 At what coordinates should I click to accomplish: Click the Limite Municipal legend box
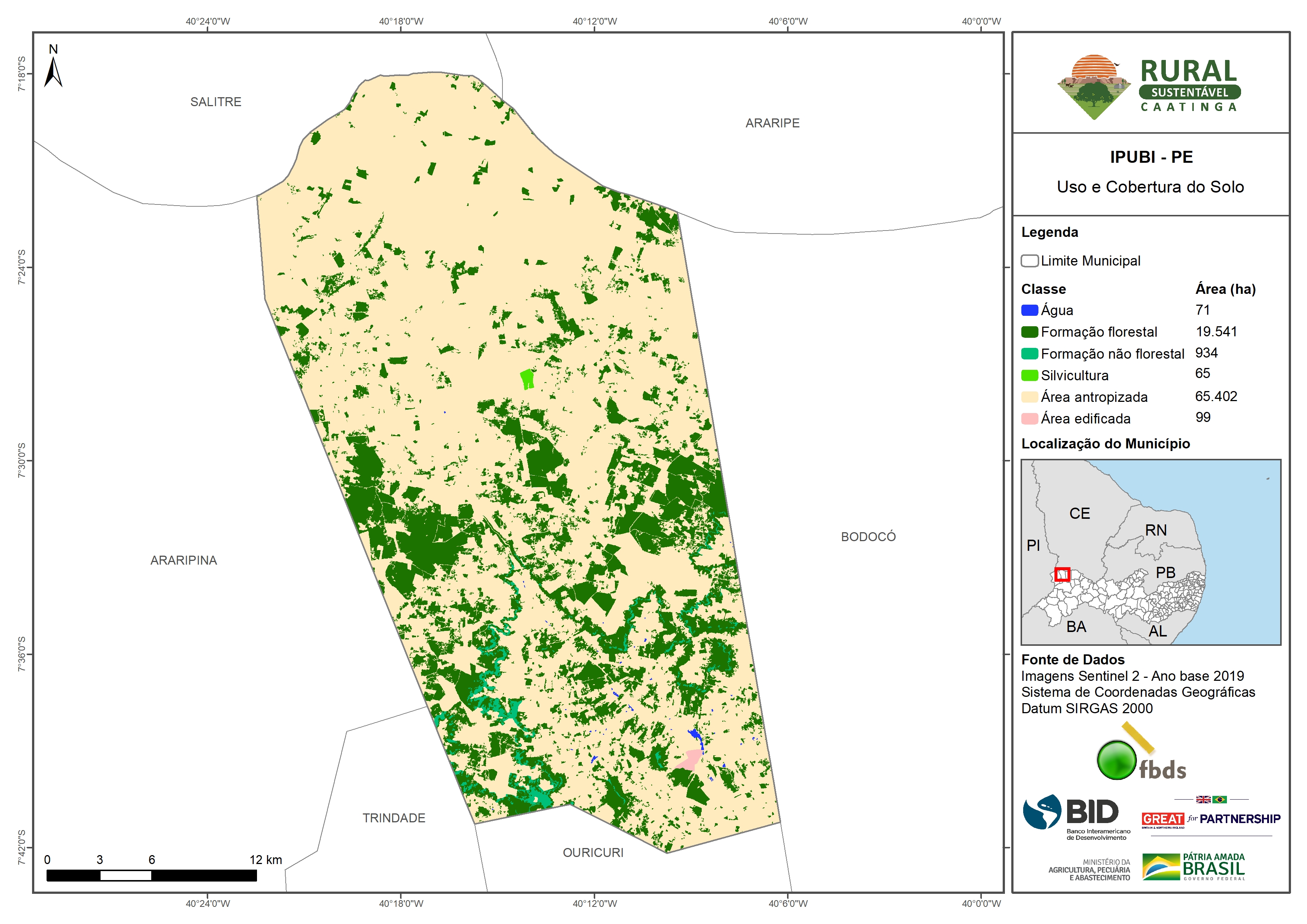(1029, 261)
